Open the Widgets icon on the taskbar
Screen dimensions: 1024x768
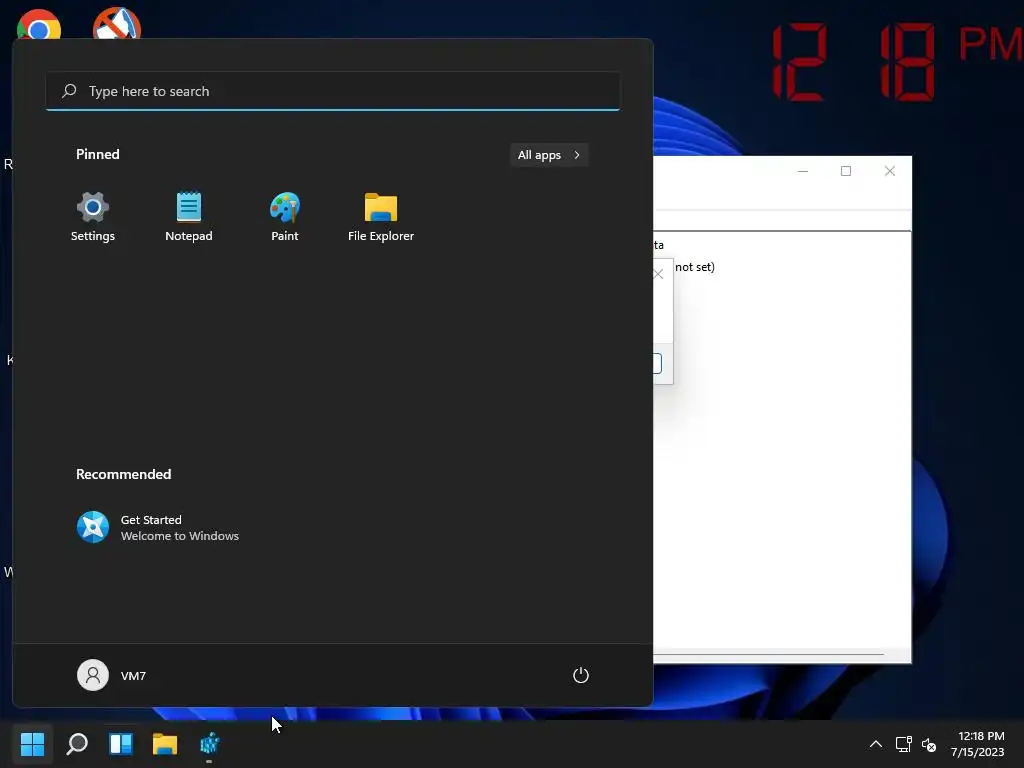point(121,744)
